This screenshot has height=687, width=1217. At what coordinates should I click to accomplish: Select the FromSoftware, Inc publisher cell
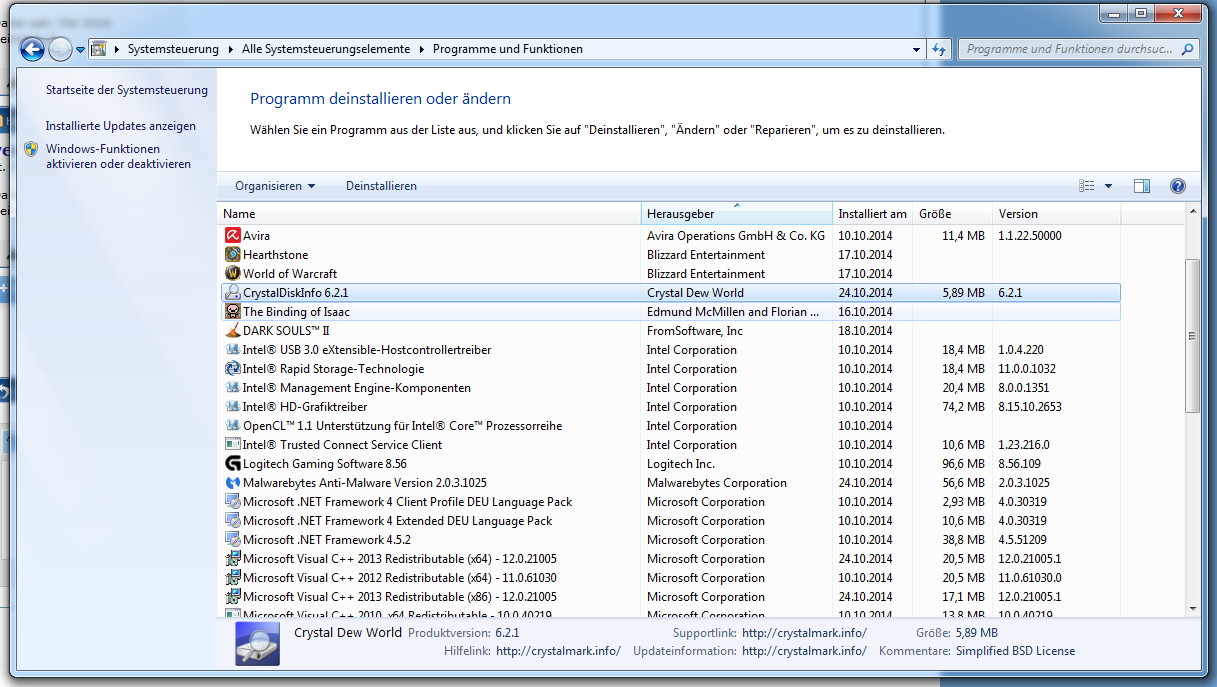[695, 331]
